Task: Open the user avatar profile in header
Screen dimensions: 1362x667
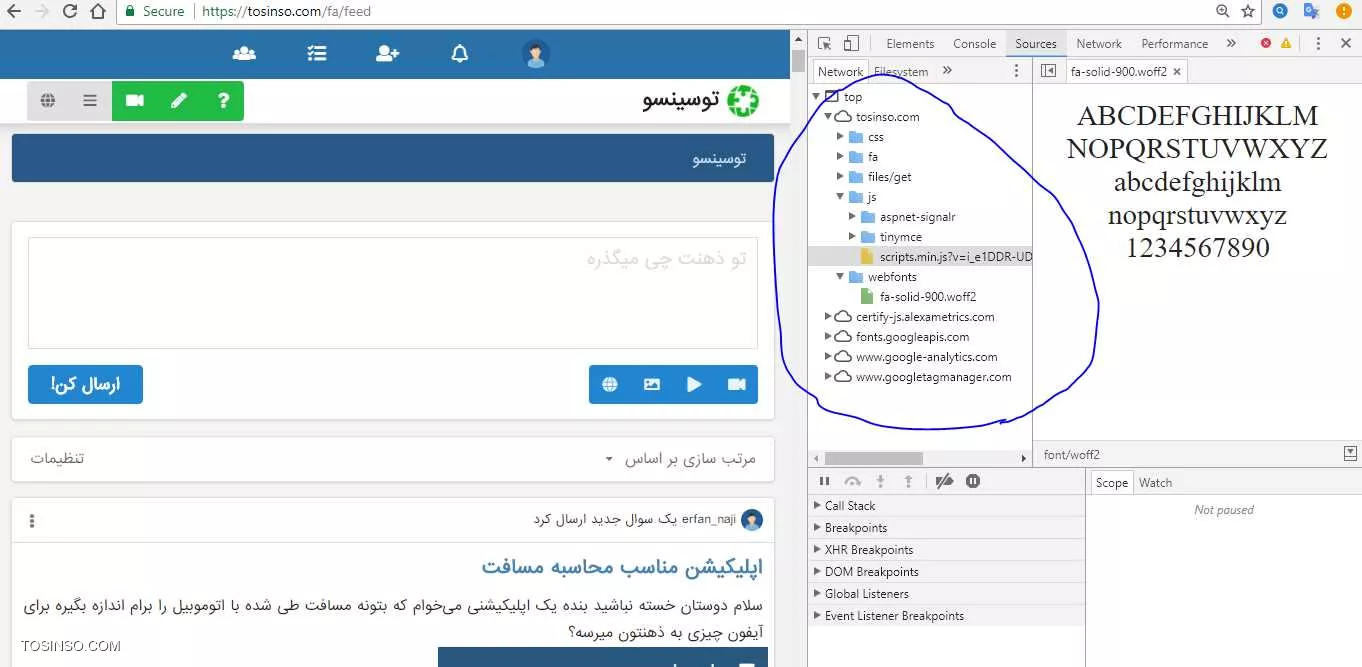Action: [536, 54]
